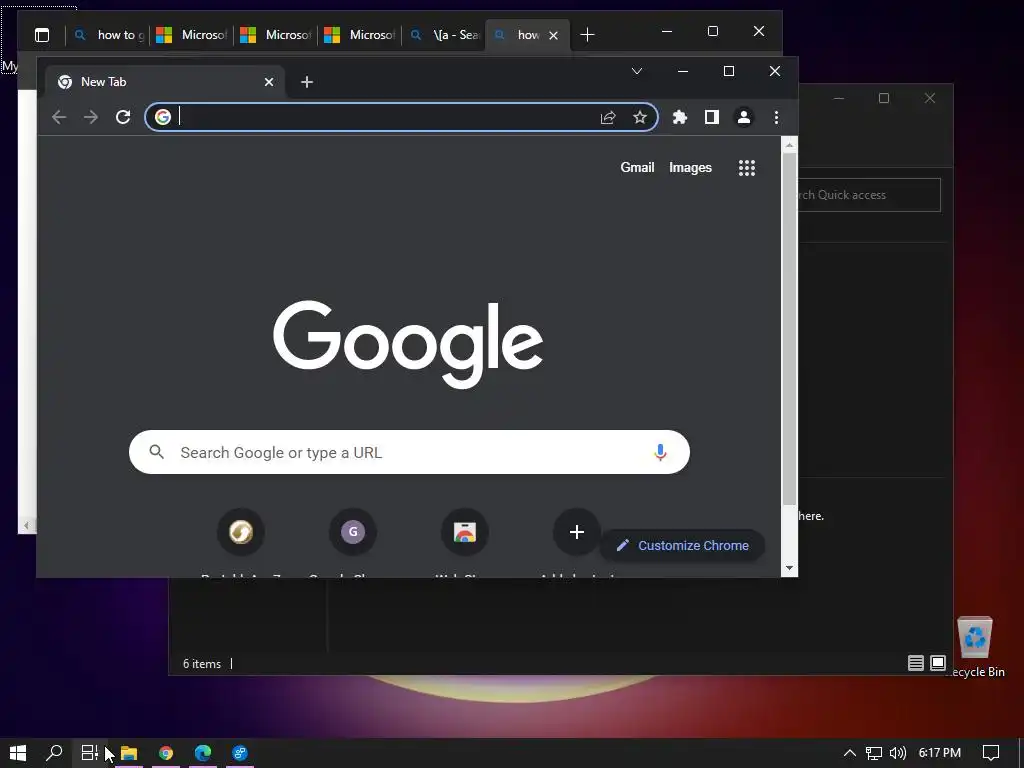
Task: Bookmark this tab with star icon
Action: [x=640, y=117]
